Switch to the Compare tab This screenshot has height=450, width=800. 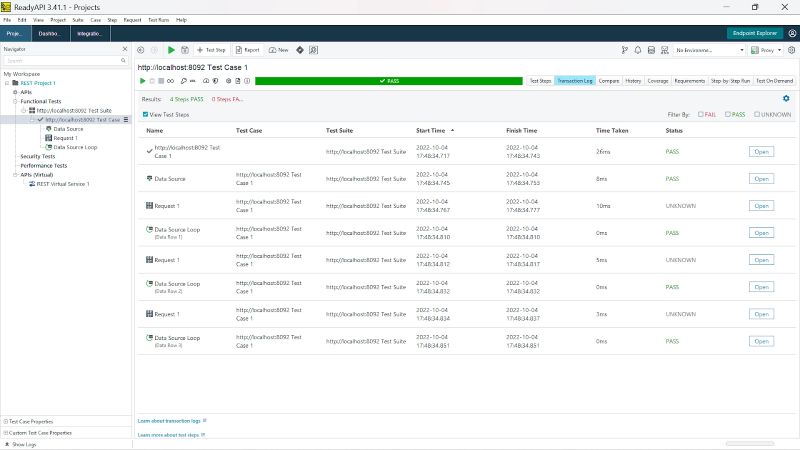609,81
